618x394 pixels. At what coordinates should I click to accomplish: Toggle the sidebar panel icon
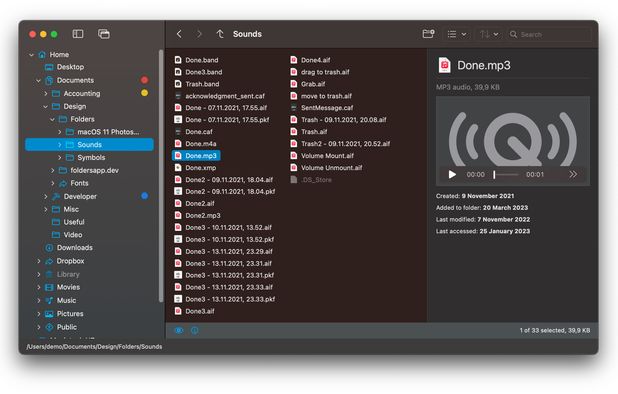(x=78, y=34)
